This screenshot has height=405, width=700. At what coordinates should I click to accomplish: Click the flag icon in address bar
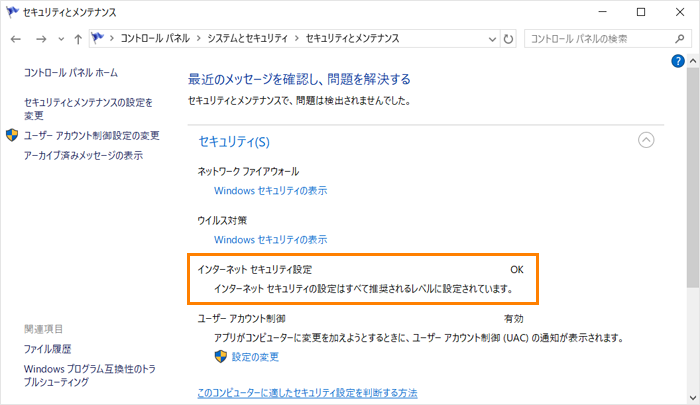(x=97, y=38)
